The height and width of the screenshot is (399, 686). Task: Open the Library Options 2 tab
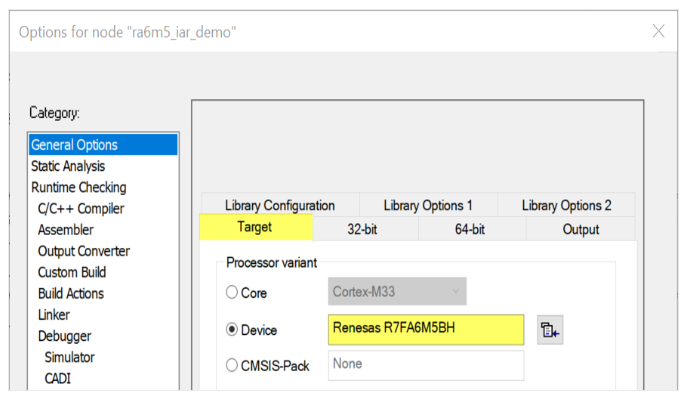566,205
